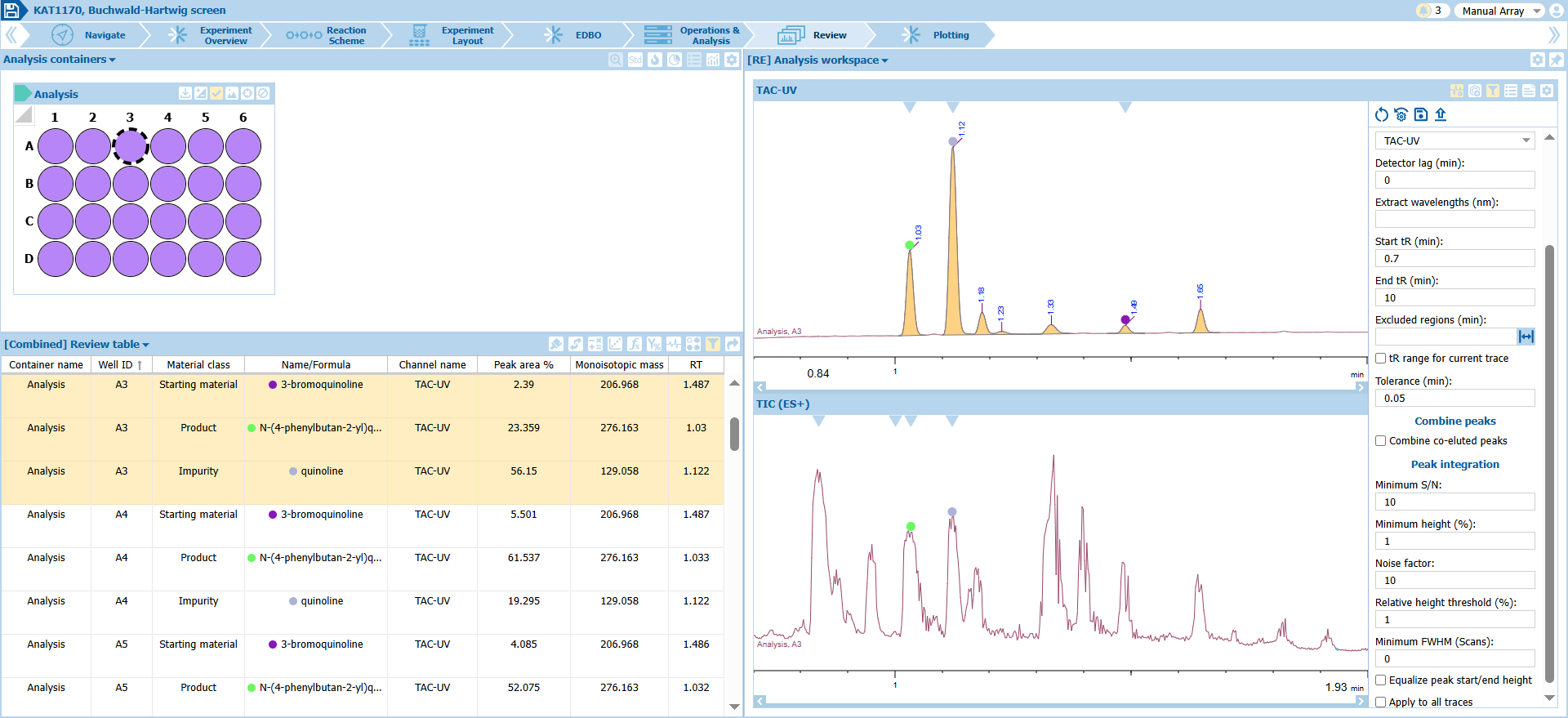1568x718 pixels.
Task: Tick the Apply to all traces checkbox
Action: (1381, 702)
